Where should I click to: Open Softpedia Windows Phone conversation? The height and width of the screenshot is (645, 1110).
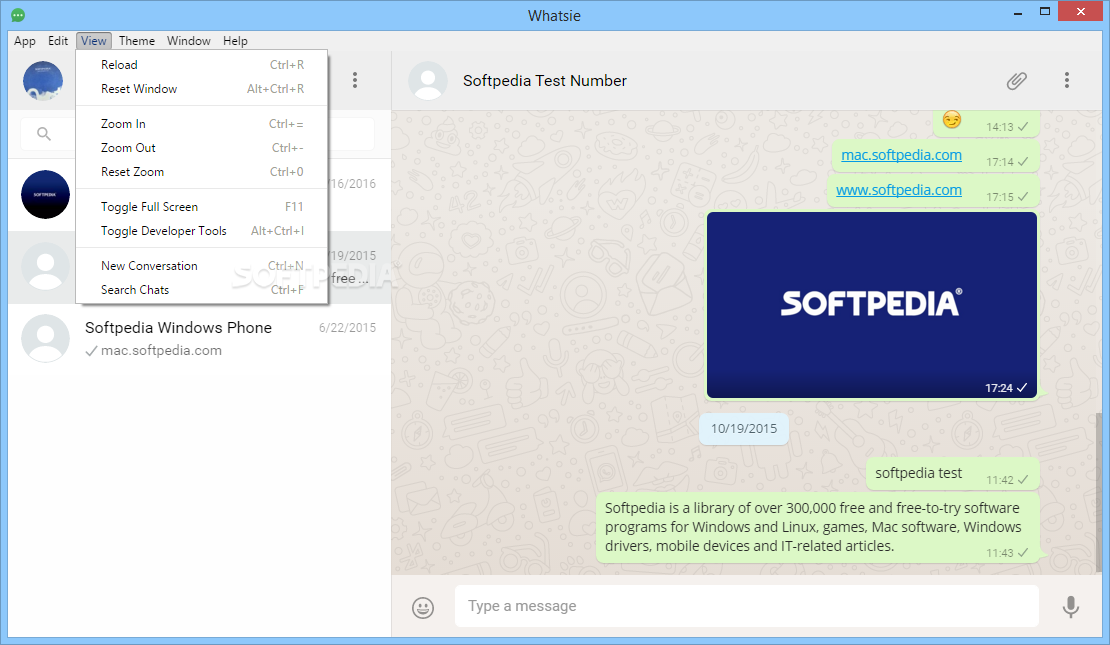coord(200,339)
